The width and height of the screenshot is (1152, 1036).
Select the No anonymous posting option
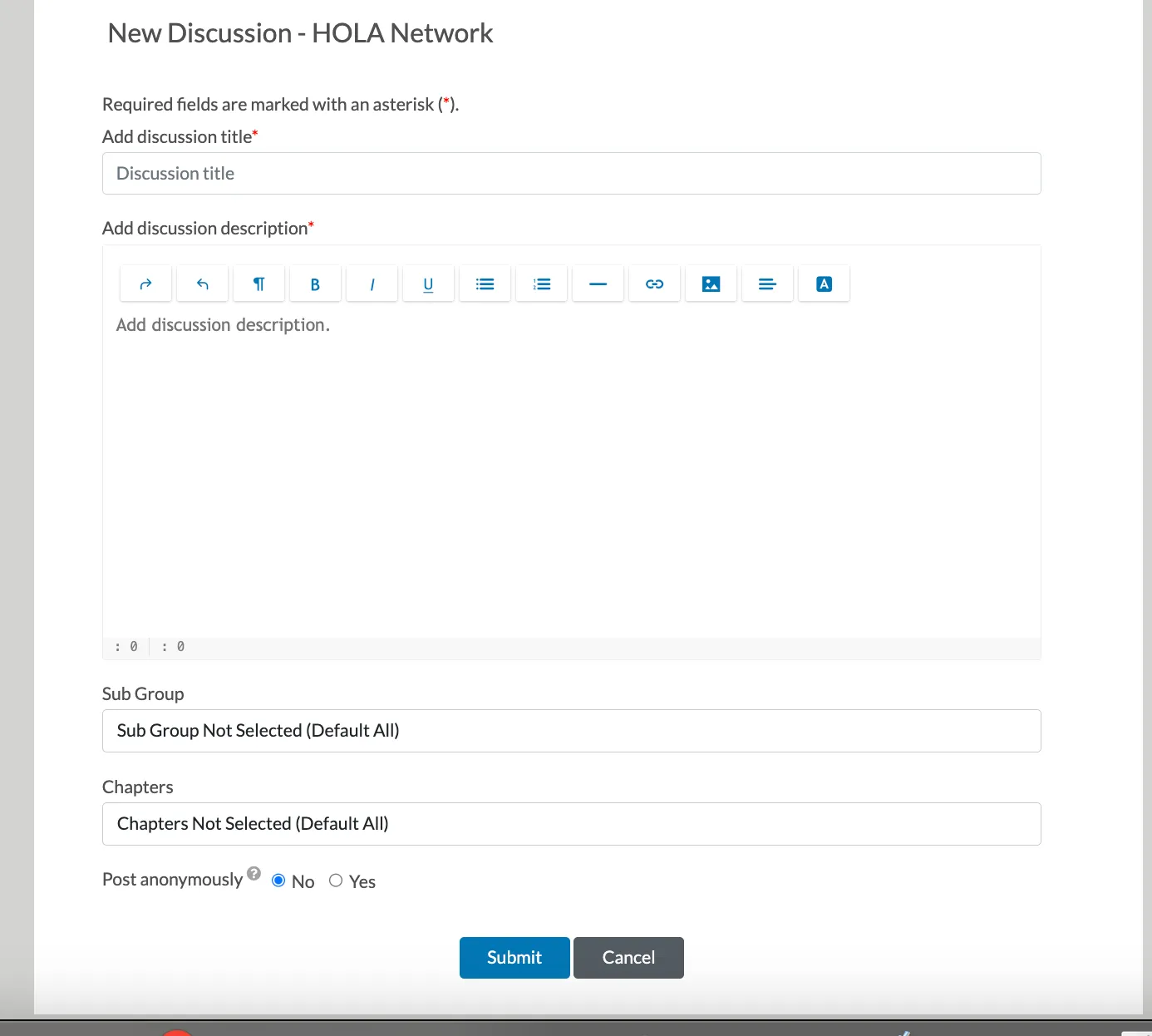tap(278, 881)
